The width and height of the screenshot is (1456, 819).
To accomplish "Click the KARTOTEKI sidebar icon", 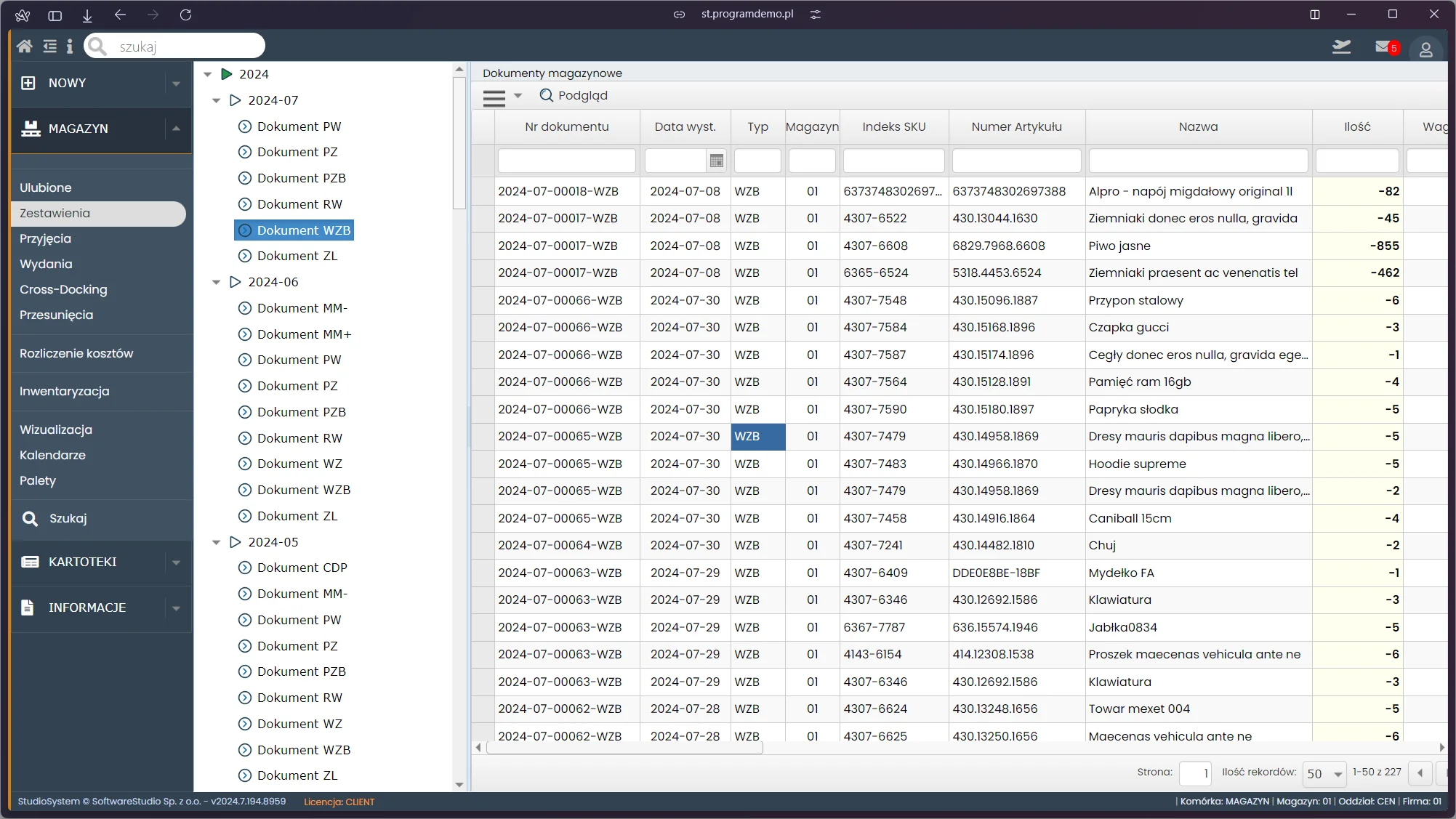I will [28, 562].
